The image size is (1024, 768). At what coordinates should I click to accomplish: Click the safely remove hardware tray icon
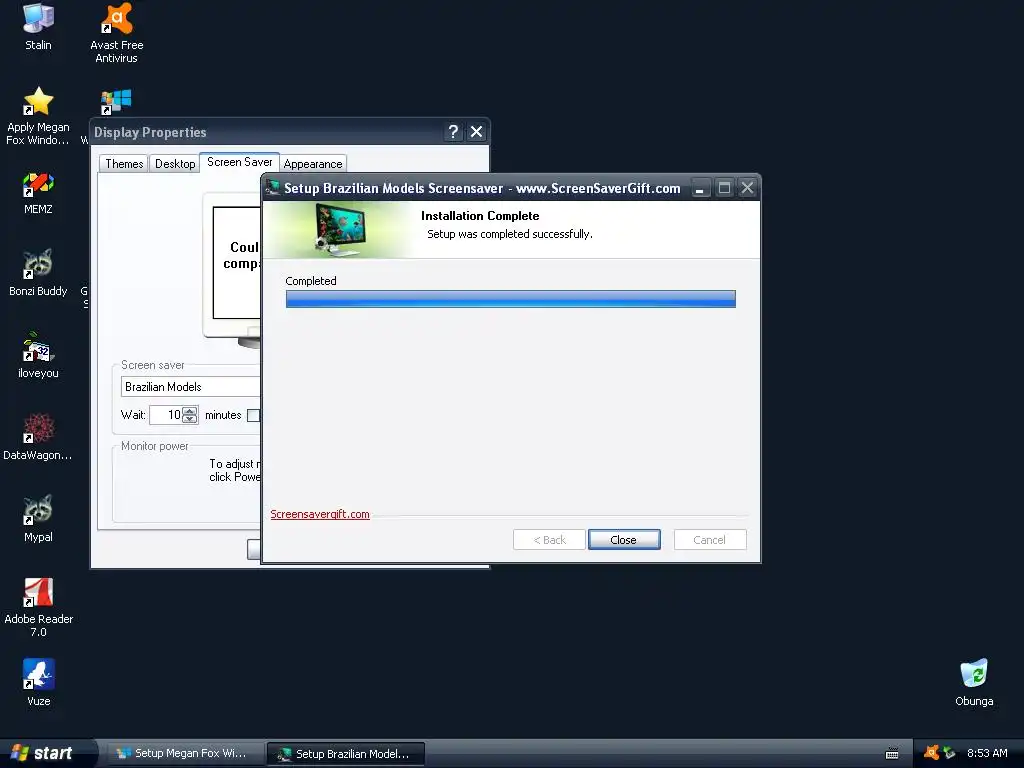pyautogui.click(x=949, y=753)
